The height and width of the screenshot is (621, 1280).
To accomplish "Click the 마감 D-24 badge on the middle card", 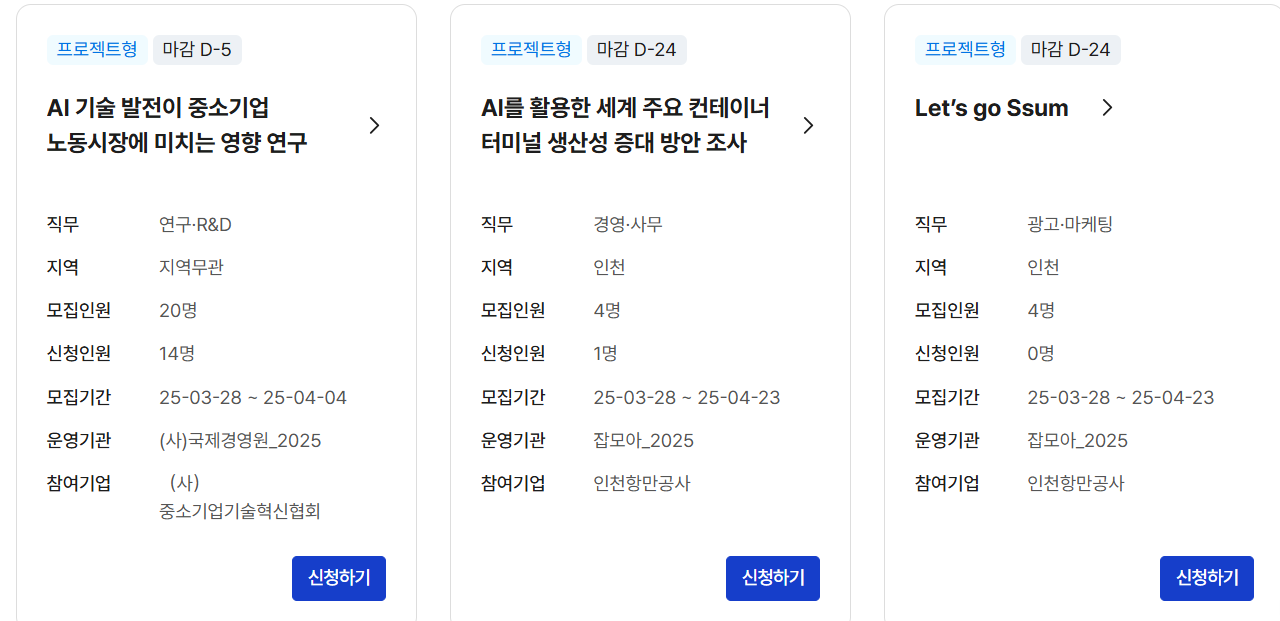I will pyautogui.click(x=637, y=49).
